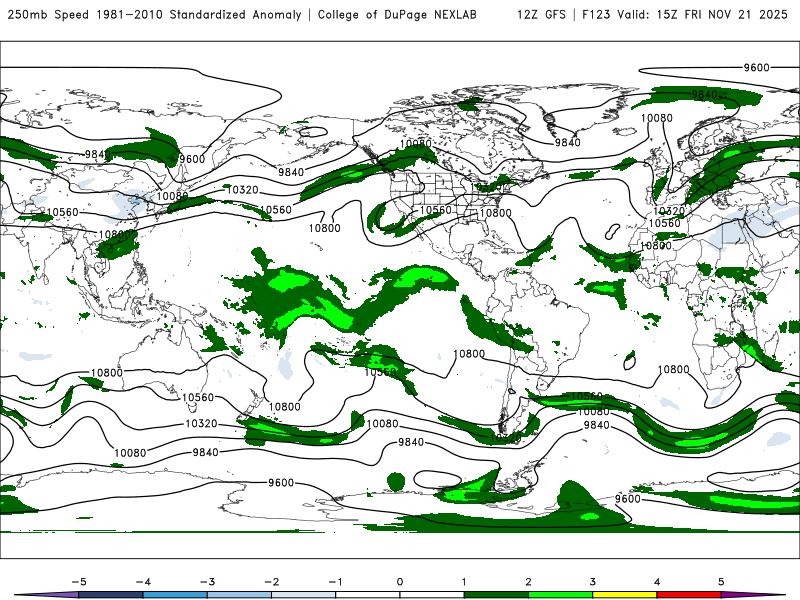Click the '9840' contour label over northern Russia
Viewport: 800px width, 600px height.
click(x=97, y=154)
